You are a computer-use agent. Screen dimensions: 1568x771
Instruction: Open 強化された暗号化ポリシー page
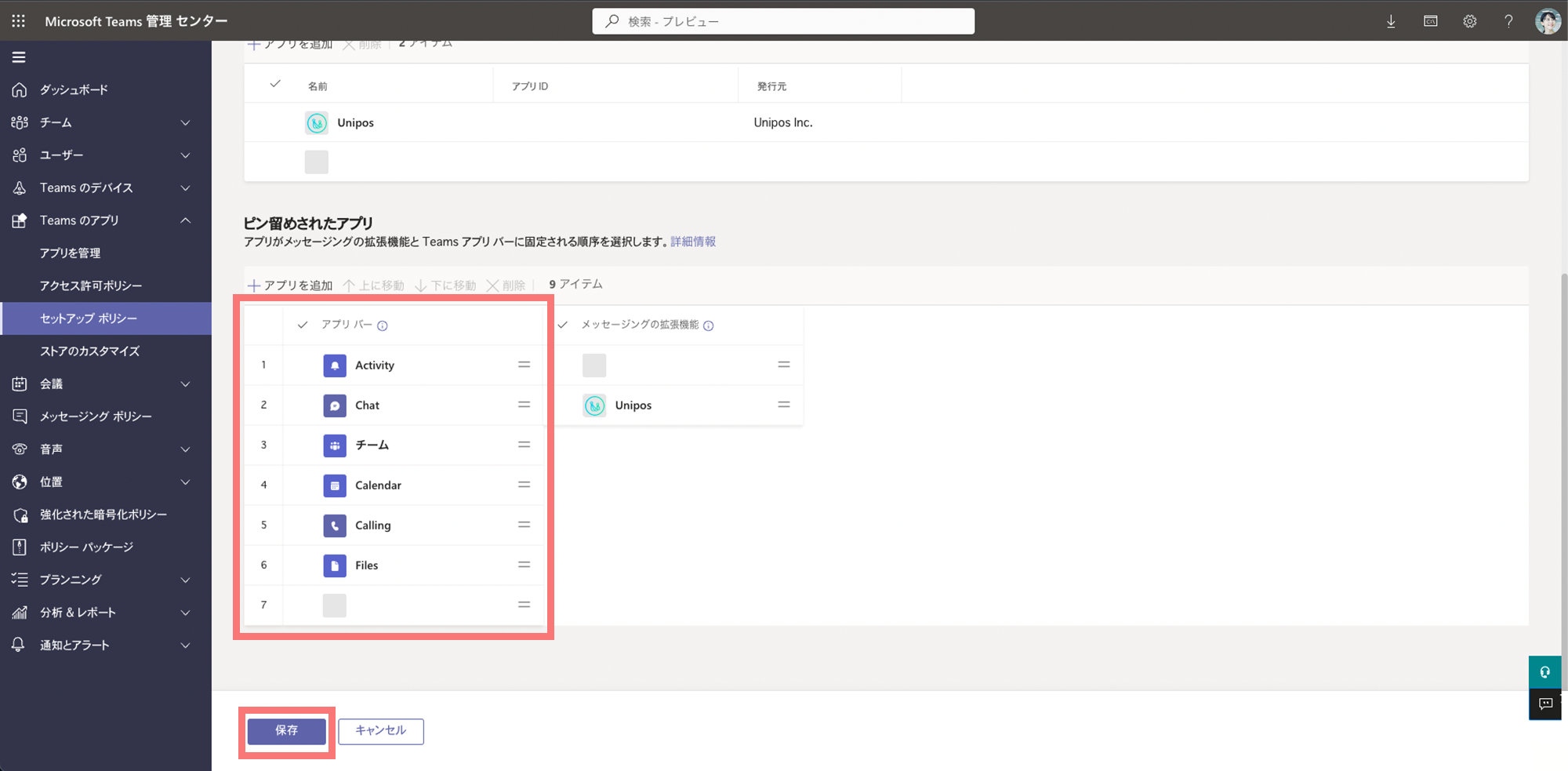(x=103, y=515)
